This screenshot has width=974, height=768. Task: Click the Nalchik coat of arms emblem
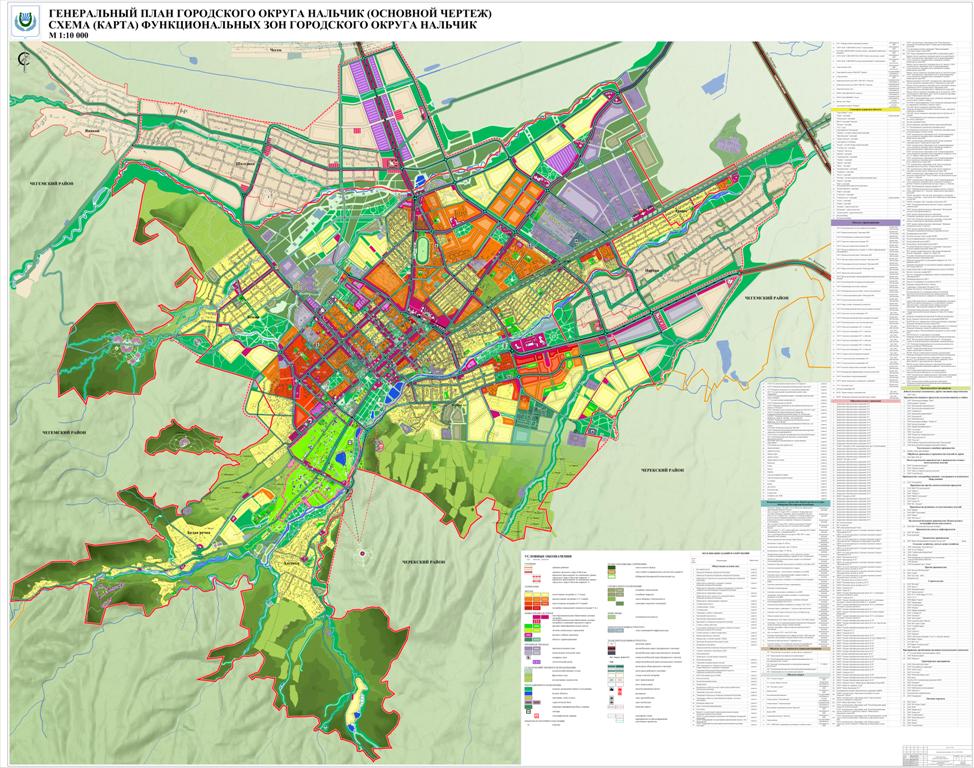click(25, 24)
